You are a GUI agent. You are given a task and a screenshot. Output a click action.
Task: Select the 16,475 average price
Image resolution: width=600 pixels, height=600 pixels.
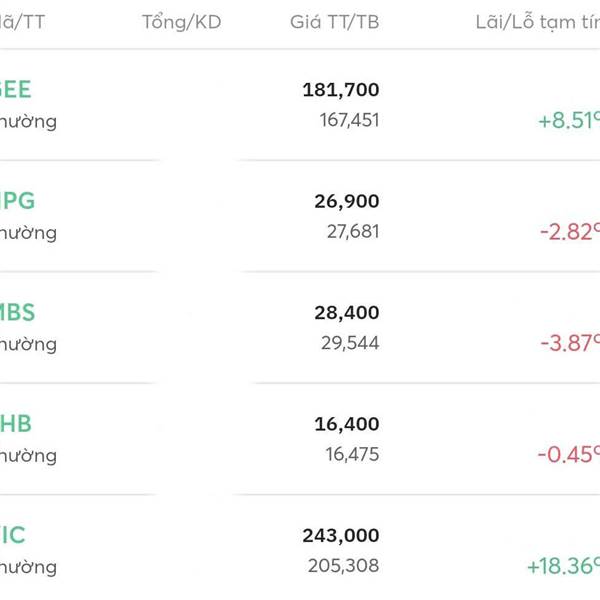pos(352,455)
